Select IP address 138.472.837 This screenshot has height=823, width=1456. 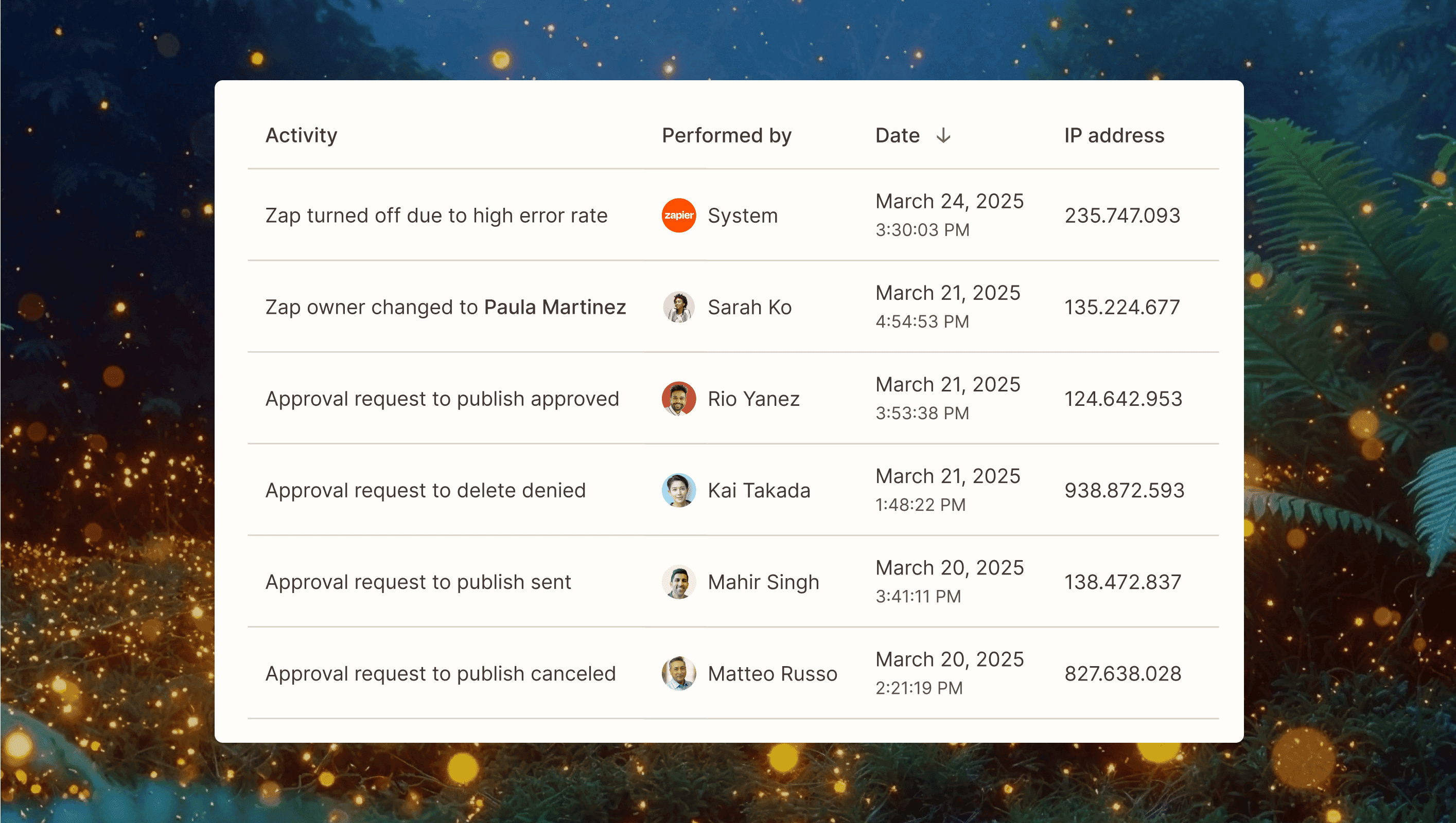click(x=1122, y=582)
